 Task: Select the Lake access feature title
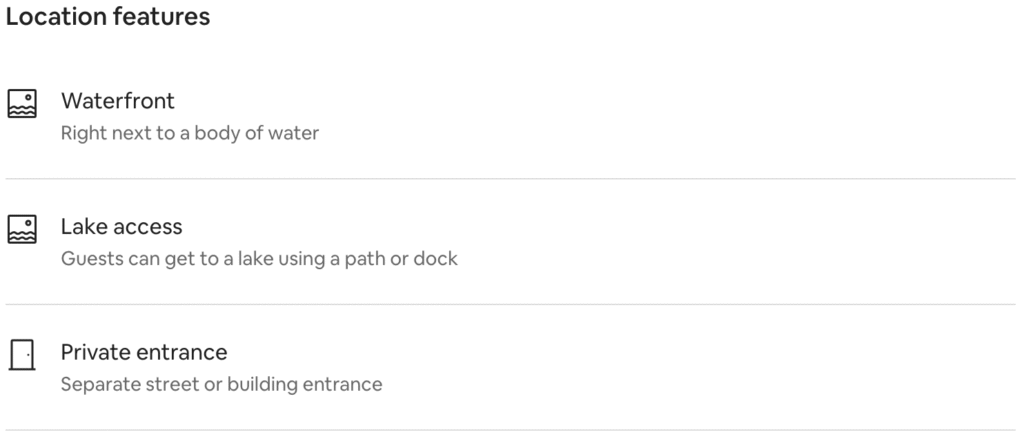pos(121,227)
